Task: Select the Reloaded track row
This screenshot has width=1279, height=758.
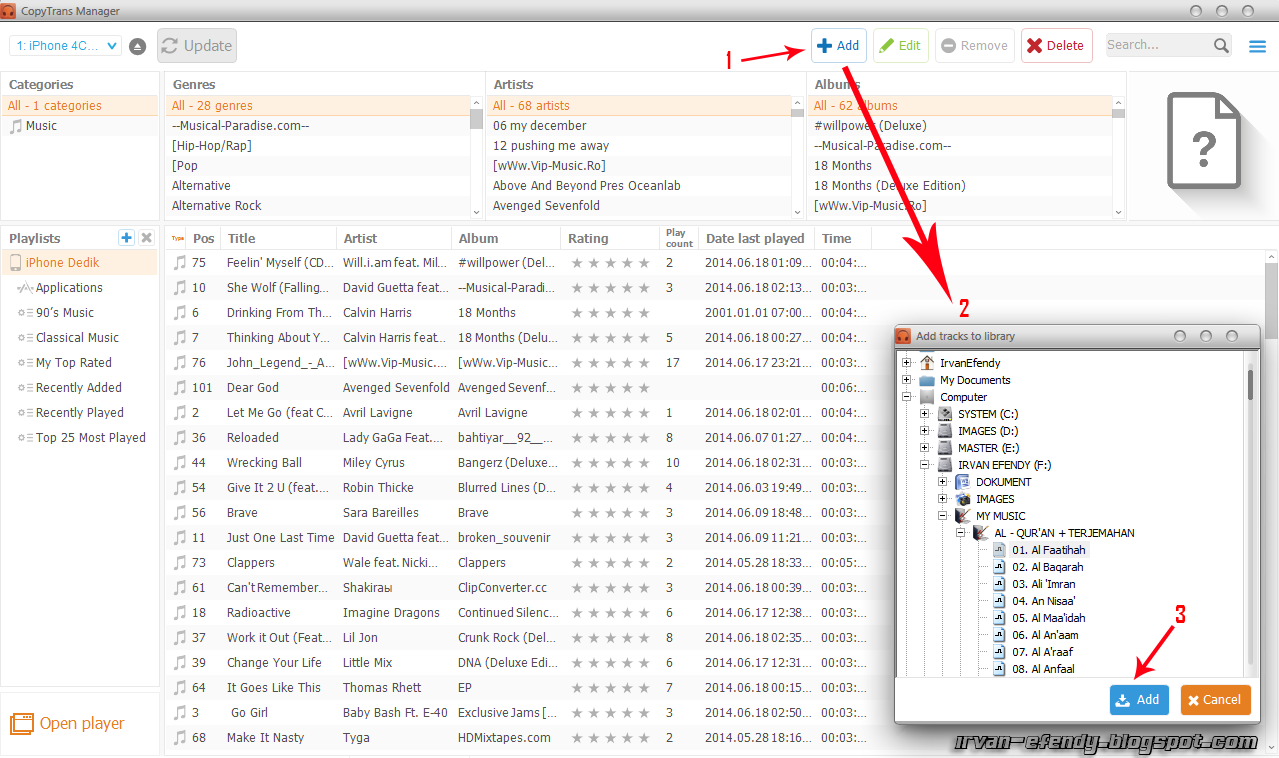Action: (x=715, y=438)
